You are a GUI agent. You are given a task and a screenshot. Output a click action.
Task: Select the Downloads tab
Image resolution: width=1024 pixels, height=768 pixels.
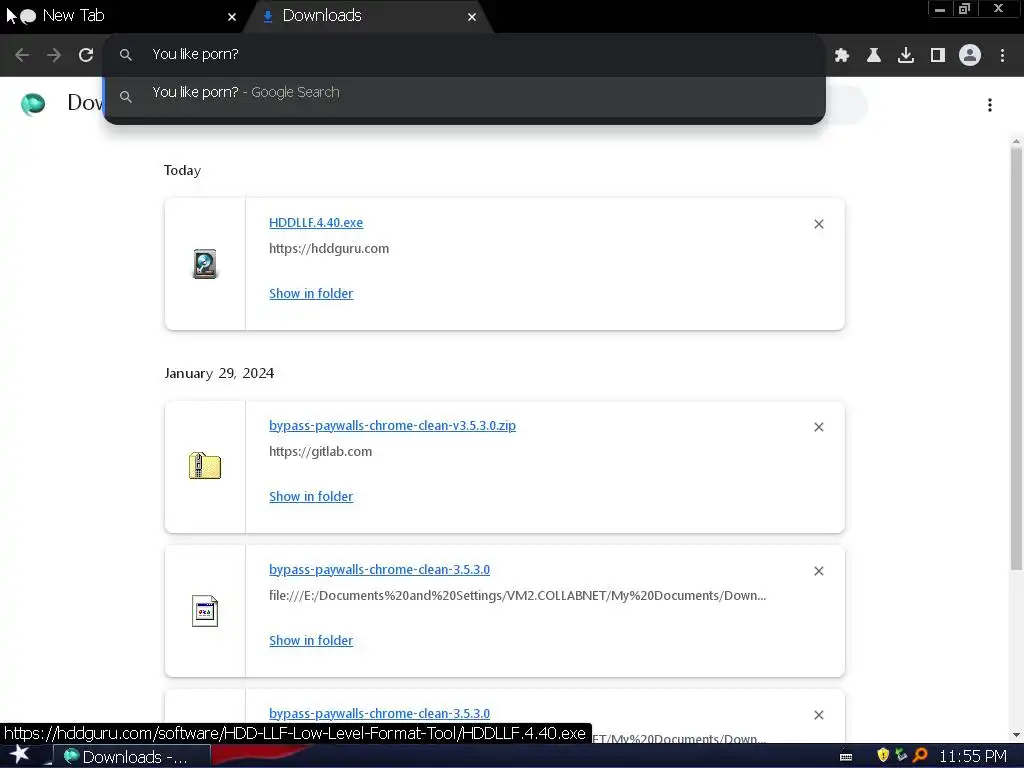tap(369, 16)
